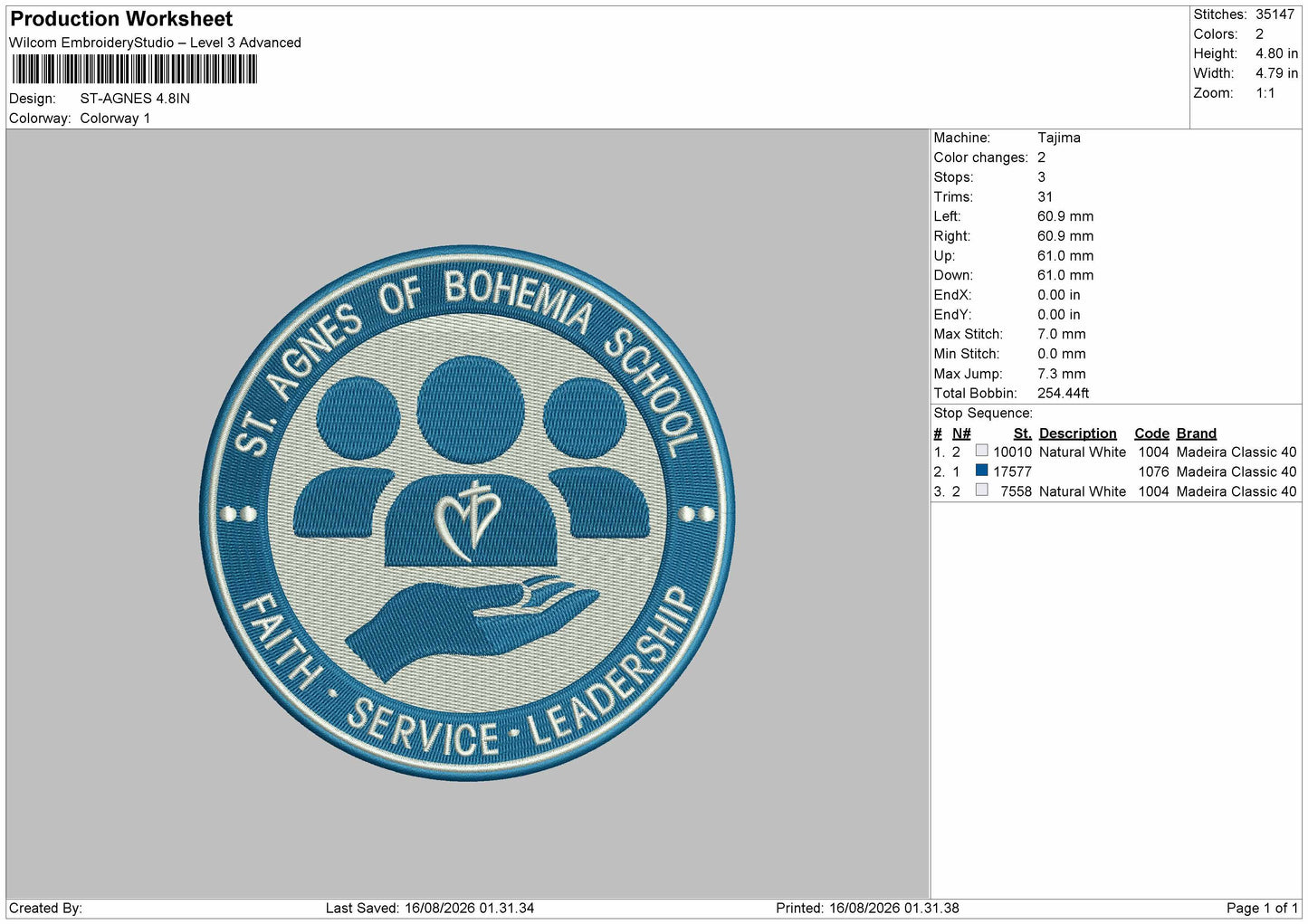Image resolution: width=1308 pixels, height=924 pixels.
Task: Click the Max Stitch value "7.0 mm"
Action: click(1062, 334)
